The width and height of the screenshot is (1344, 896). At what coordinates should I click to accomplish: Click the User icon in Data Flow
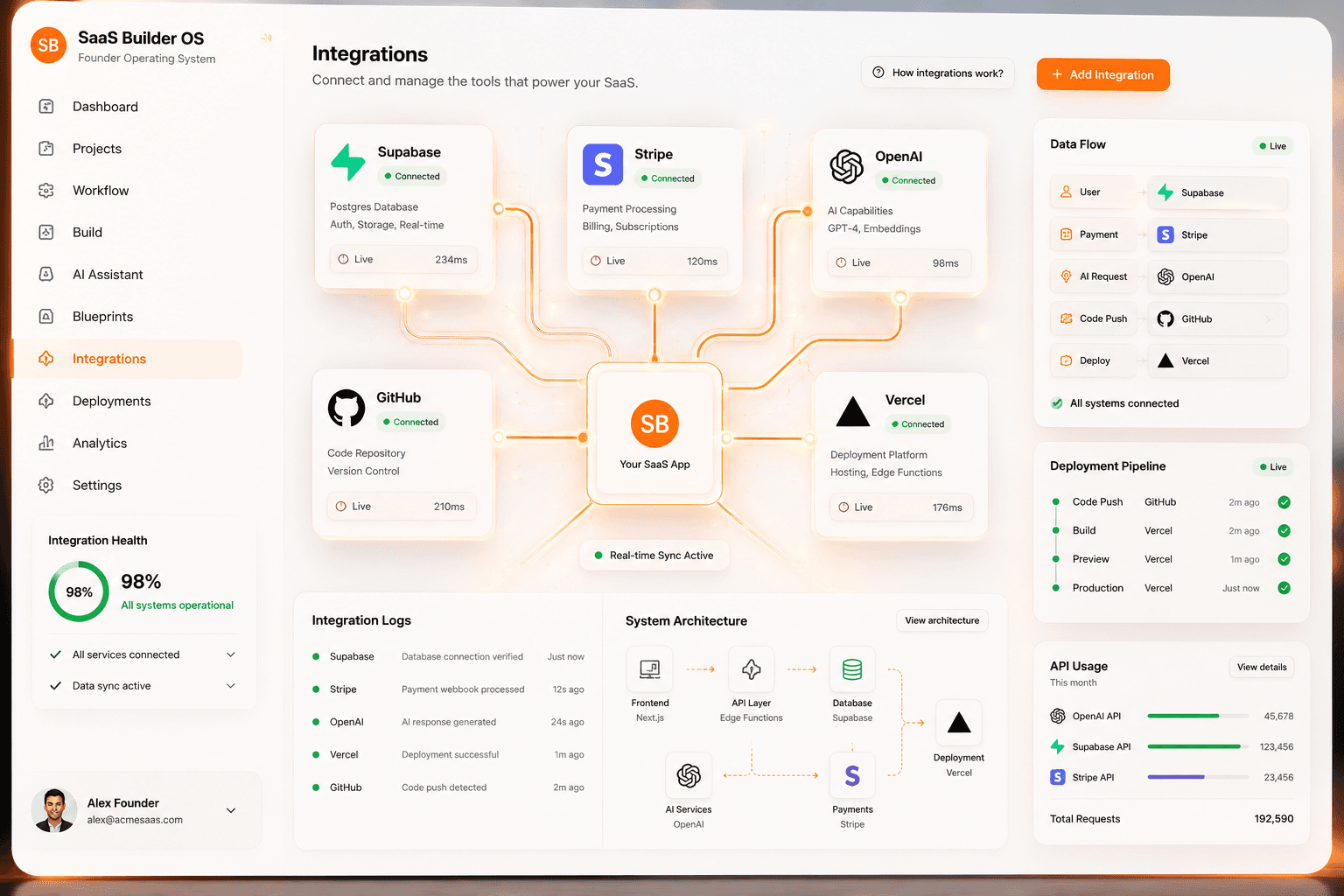1066,192
